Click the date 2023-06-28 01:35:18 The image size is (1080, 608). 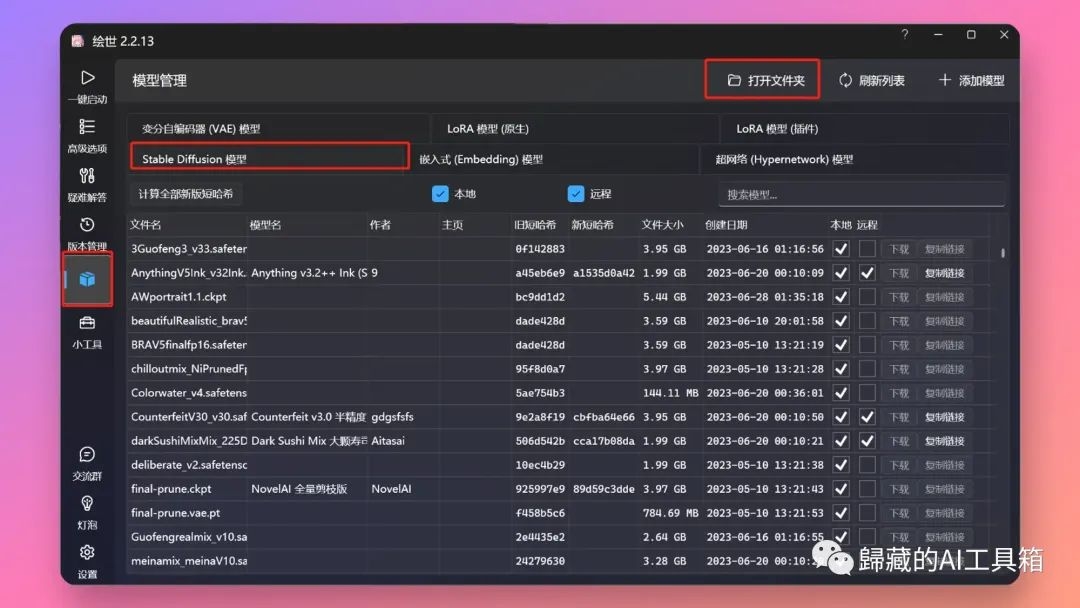(765, 297)
